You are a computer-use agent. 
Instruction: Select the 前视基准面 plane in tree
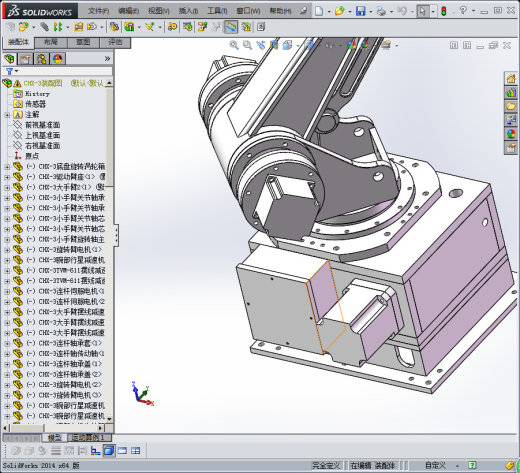(42, 125)
